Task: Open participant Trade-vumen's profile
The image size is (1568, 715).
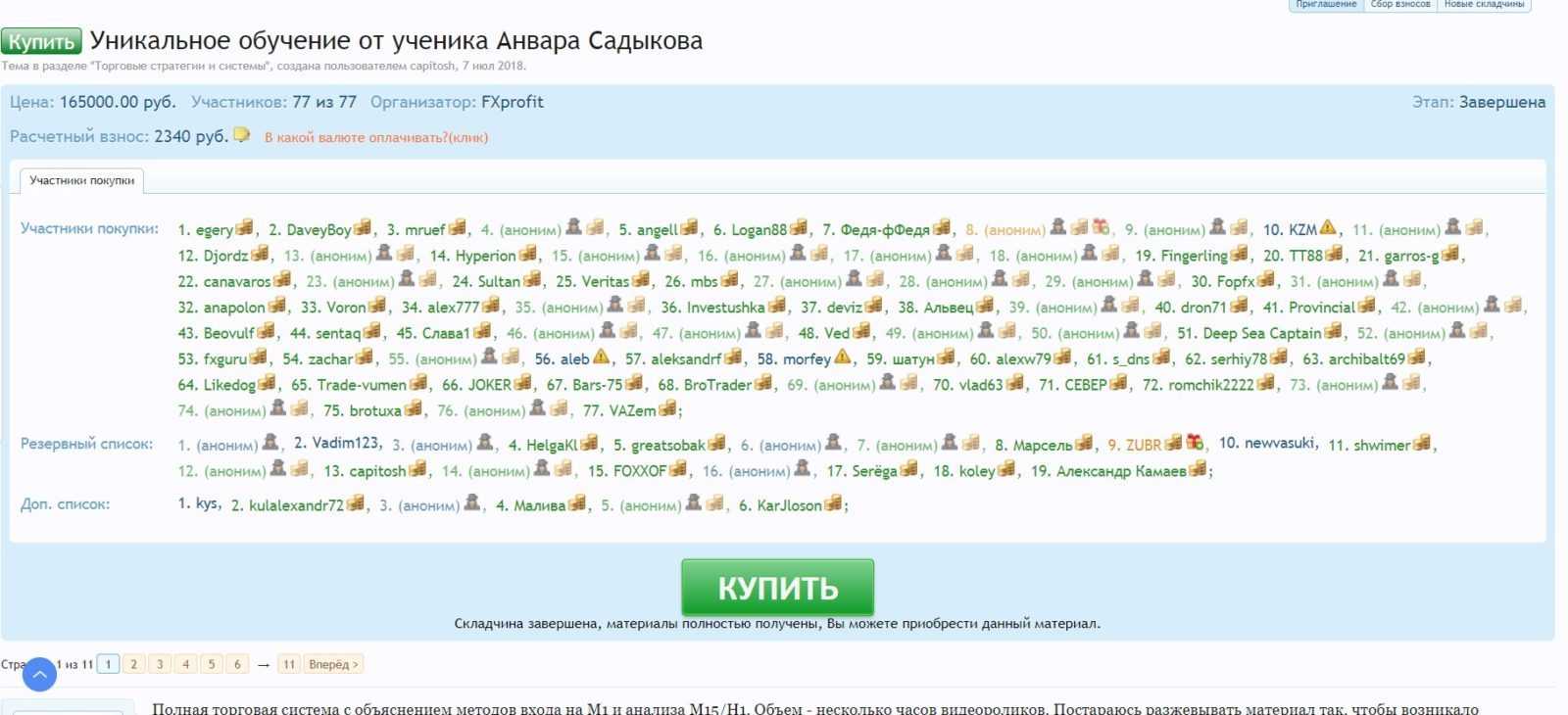Action: point(363,385)
